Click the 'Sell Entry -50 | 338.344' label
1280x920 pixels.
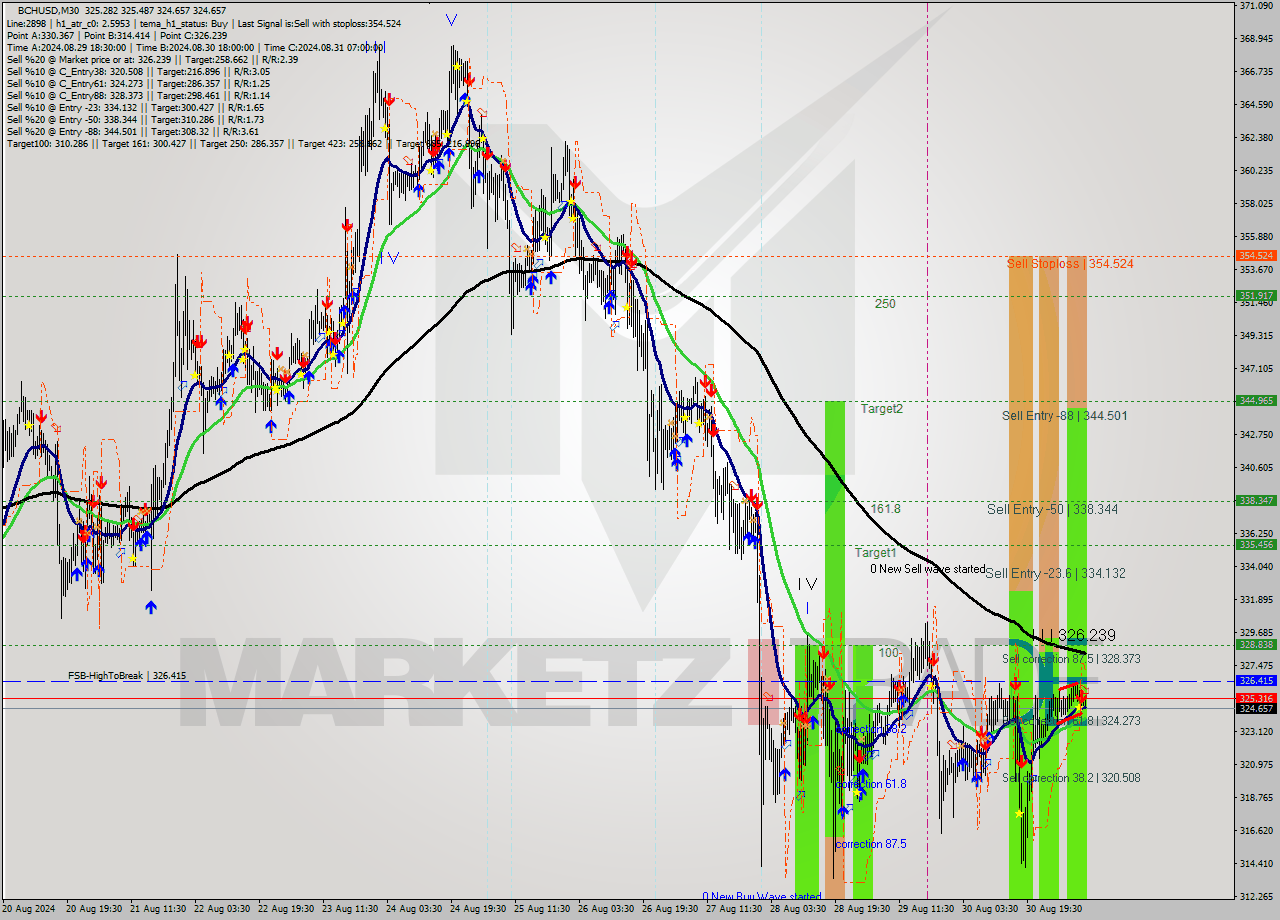[1052, 510]
